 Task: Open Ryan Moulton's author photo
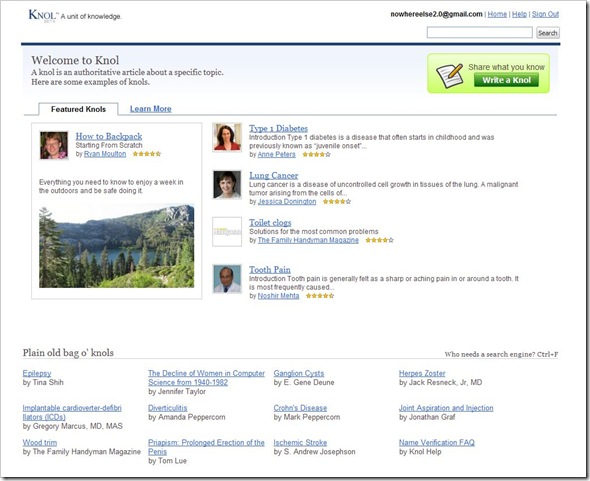[54, 145]
